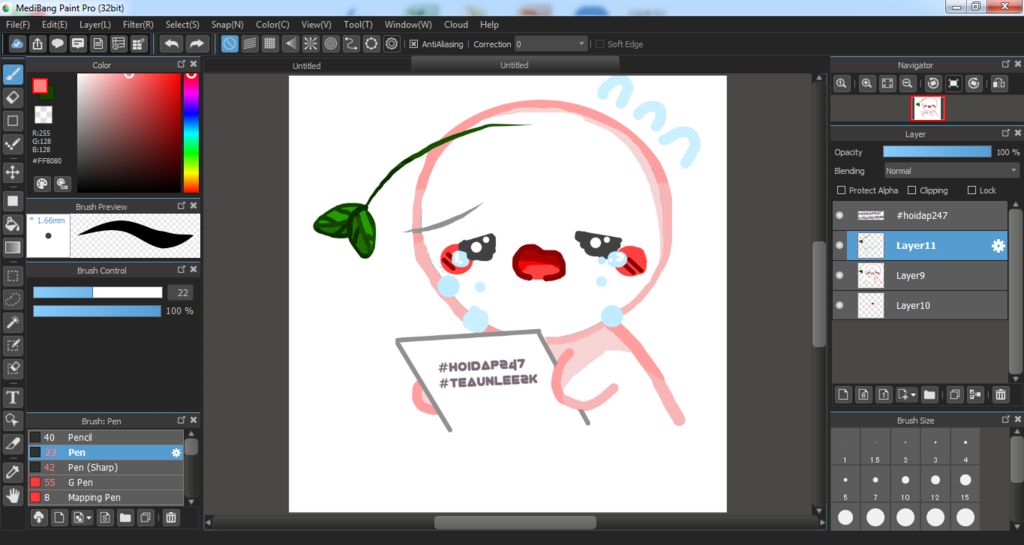This screenshot has width=1024, height=545.
Task: Select the Pen (Sharp) brush
Action: [x=106, y=467]
